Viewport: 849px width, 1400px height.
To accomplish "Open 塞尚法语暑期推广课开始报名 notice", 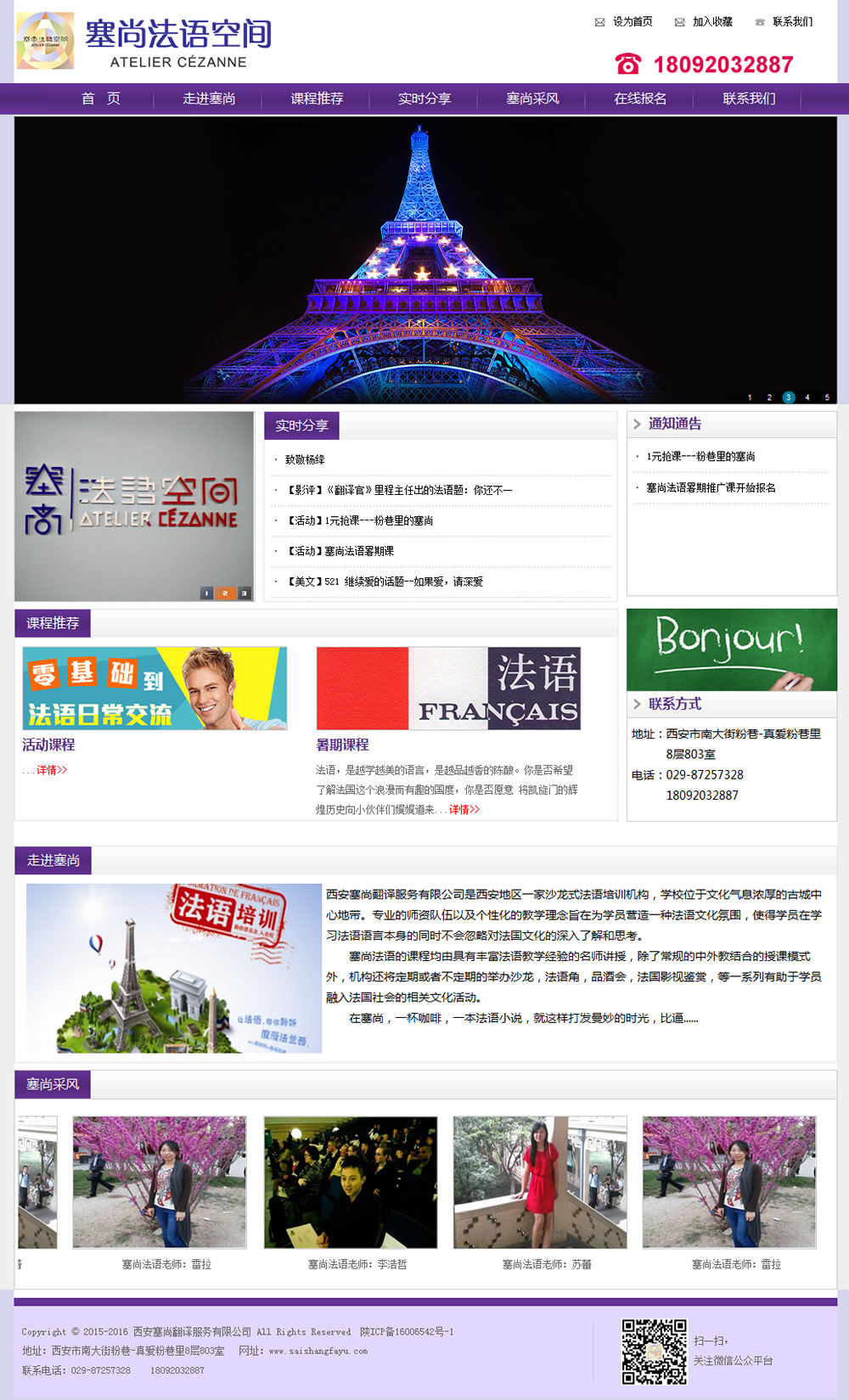I will click(711, 488).
